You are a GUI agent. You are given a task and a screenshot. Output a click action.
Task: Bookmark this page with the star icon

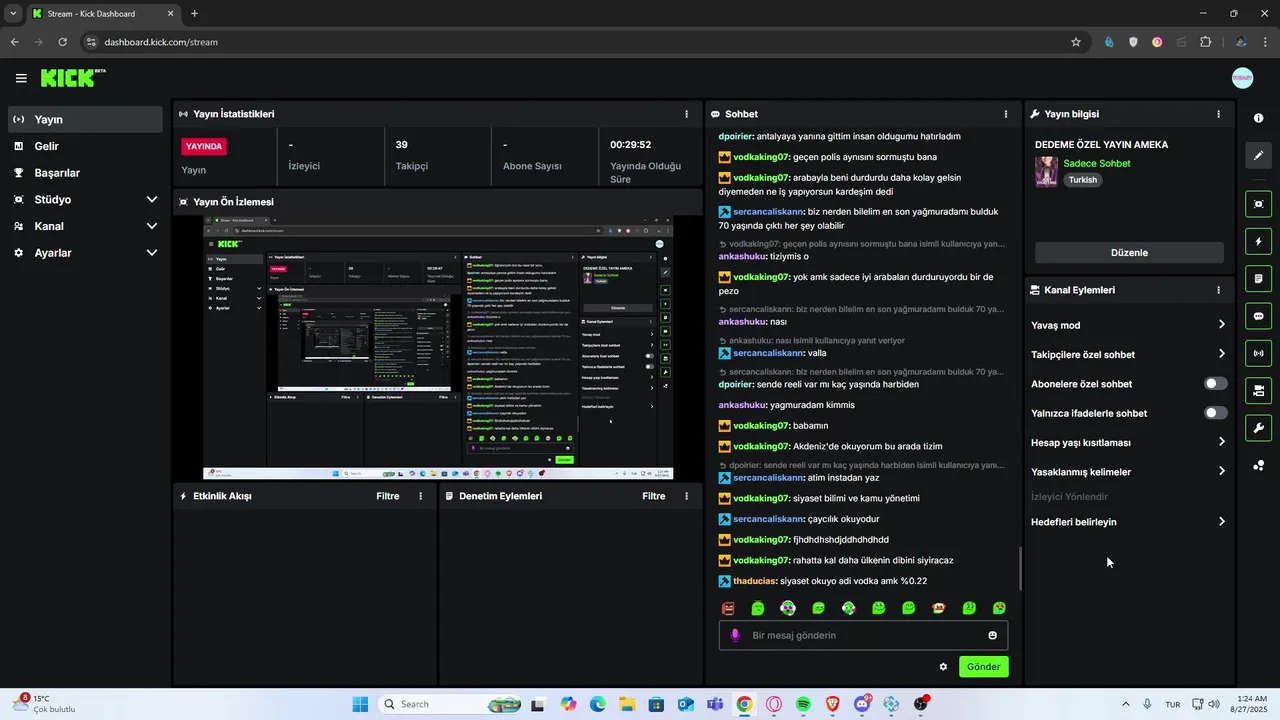click(x=1076, y=42)
